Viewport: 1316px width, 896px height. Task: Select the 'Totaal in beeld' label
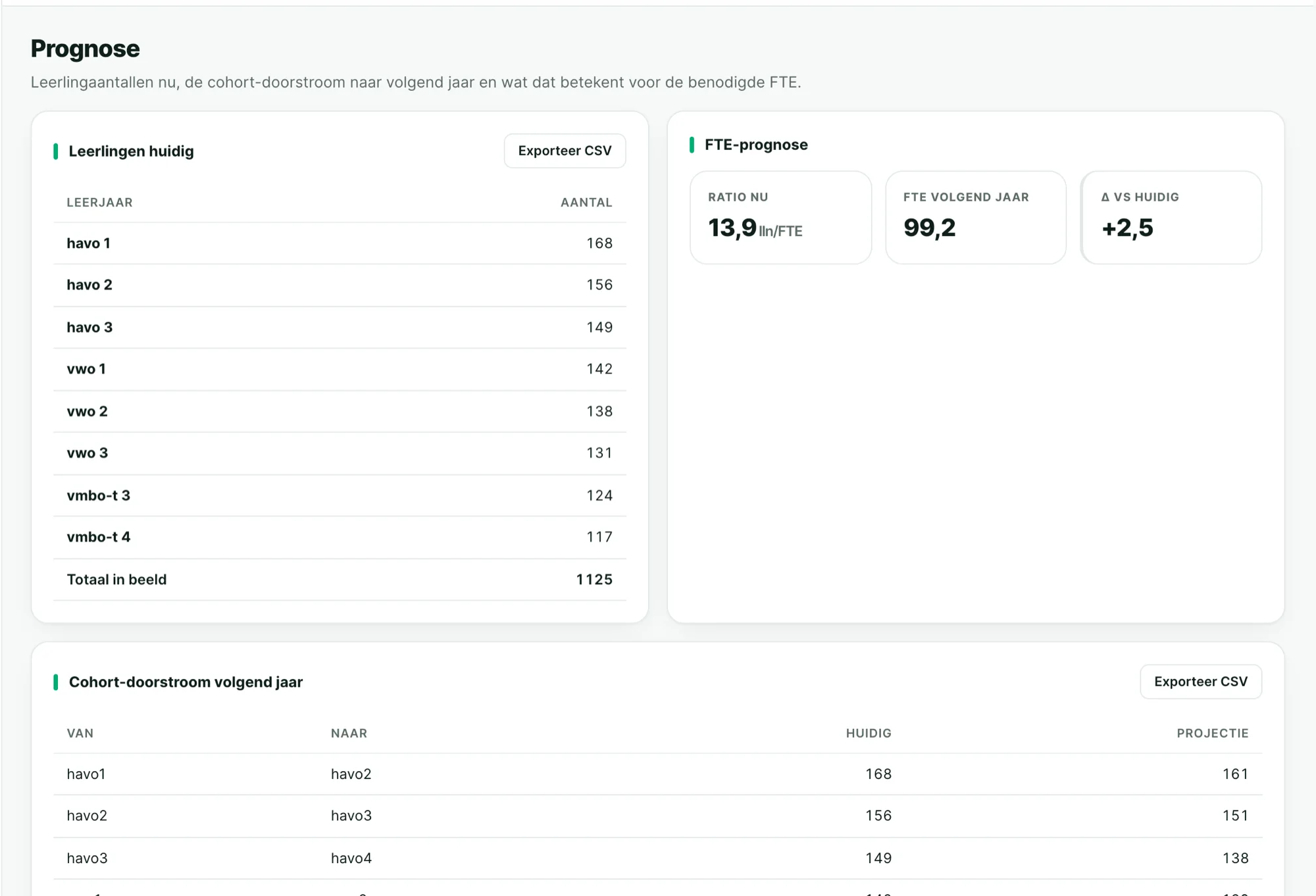click(x=117, y=580)
